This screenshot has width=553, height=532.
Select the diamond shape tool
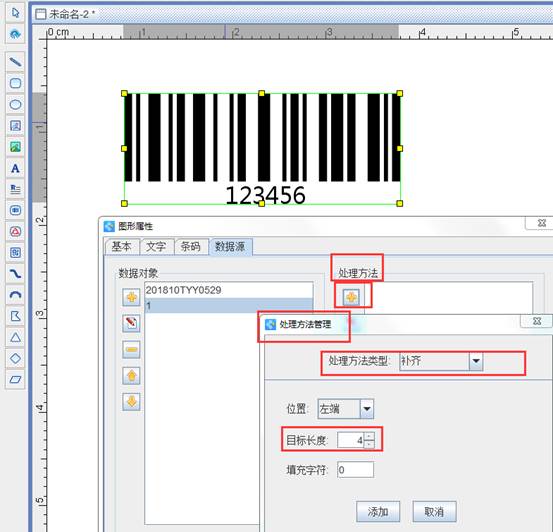pos(15,358)
